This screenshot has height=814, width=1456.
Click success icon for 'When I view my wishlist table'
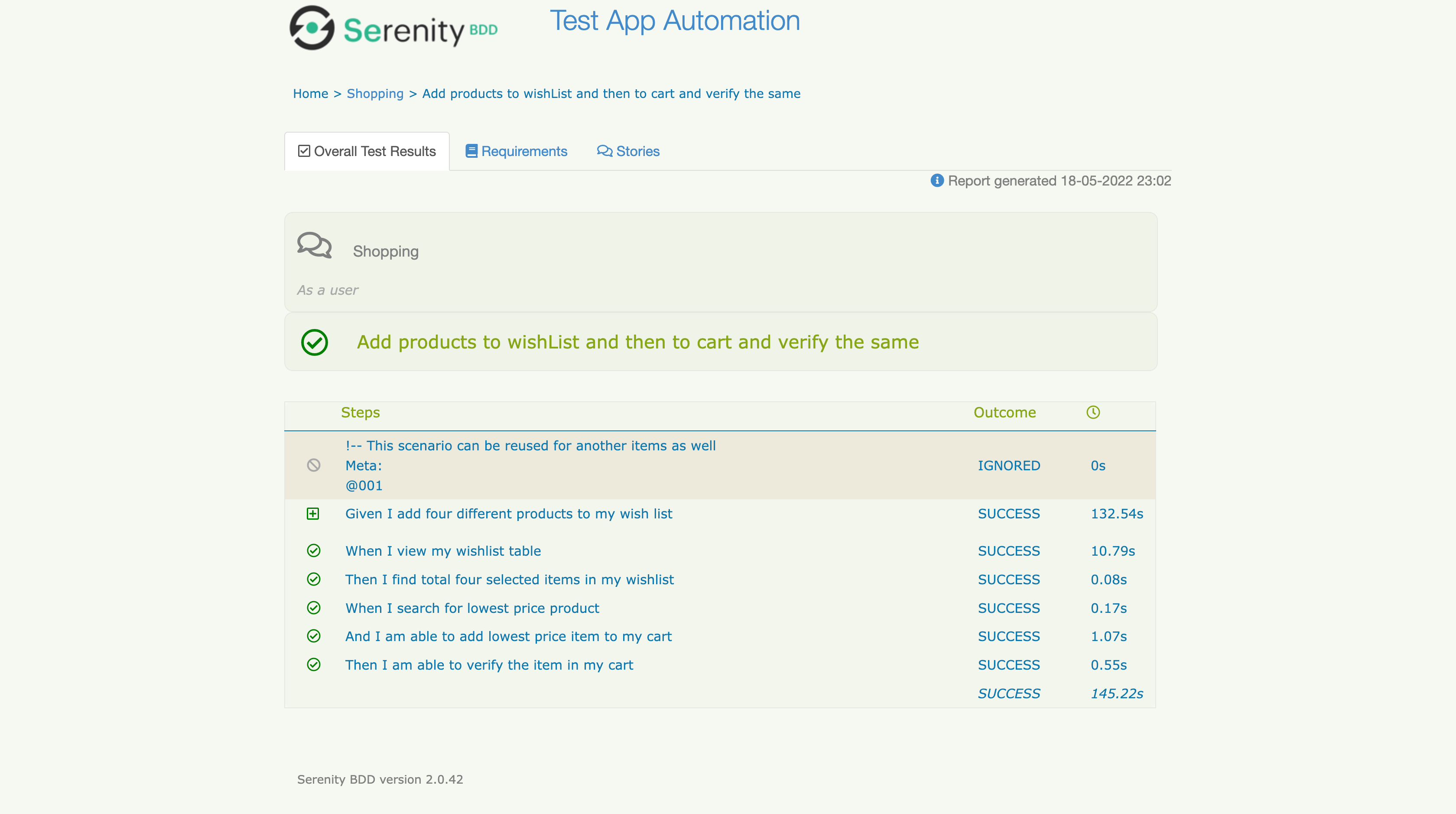tap(314, 550)
